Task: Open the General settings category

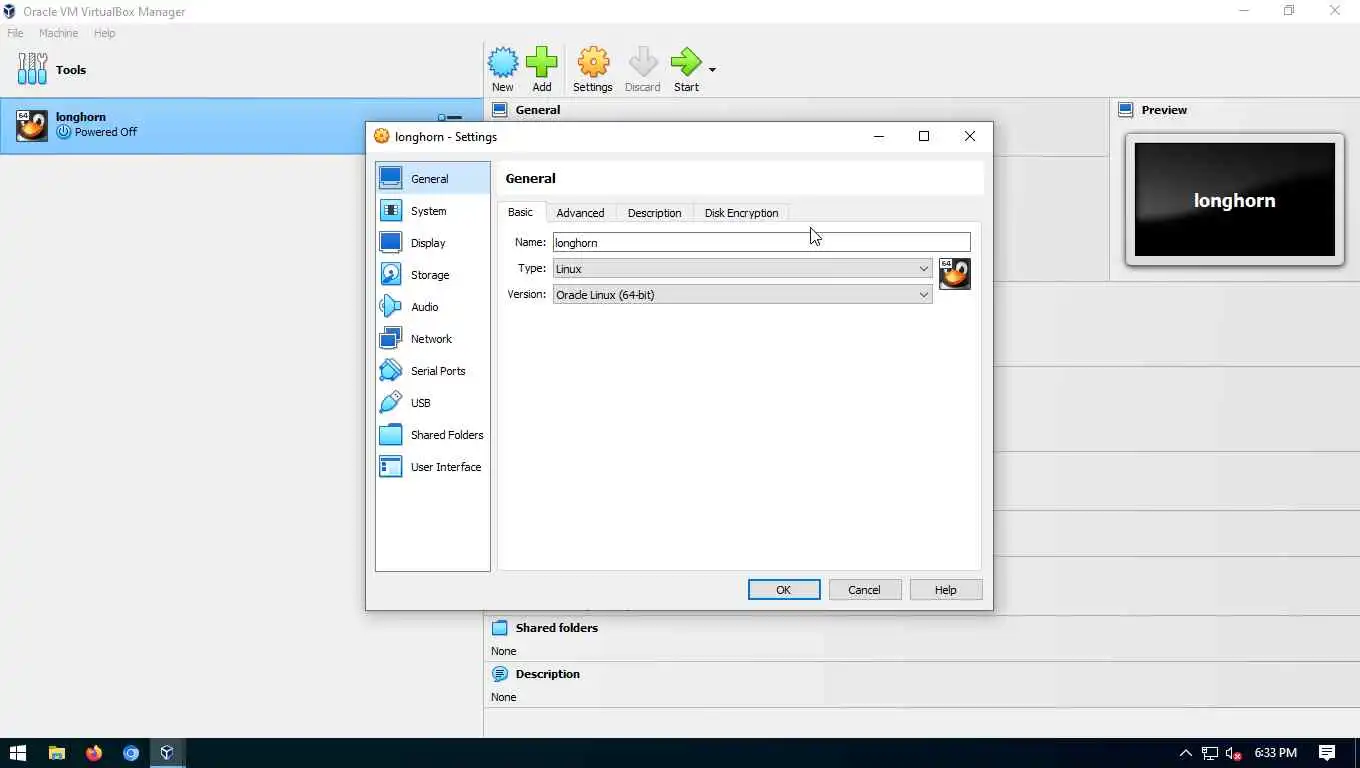Action: tap(433, 179)
